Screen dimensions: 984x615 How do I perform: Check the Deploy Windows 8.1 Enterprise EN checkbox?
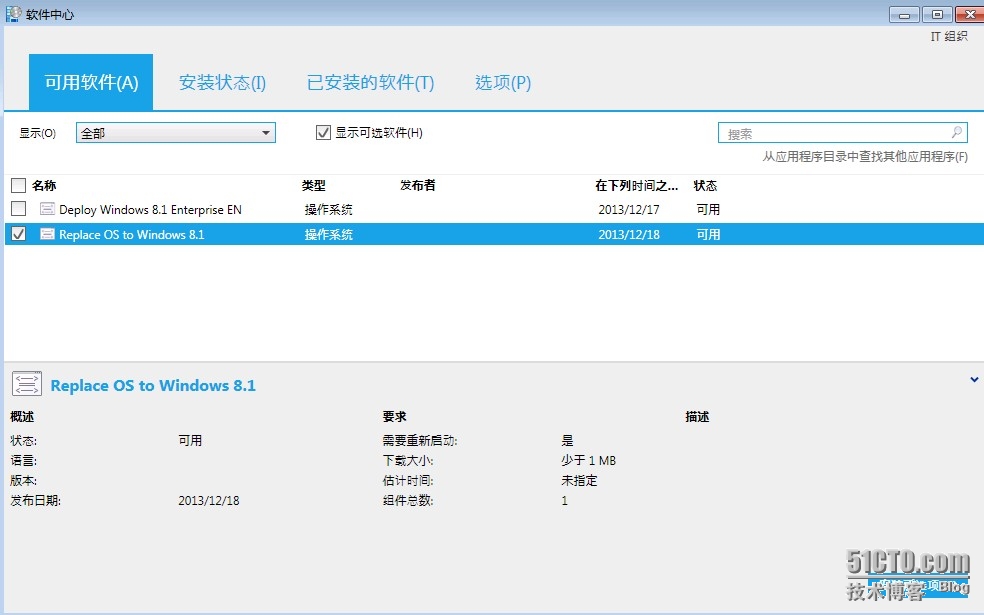(18, 208)
